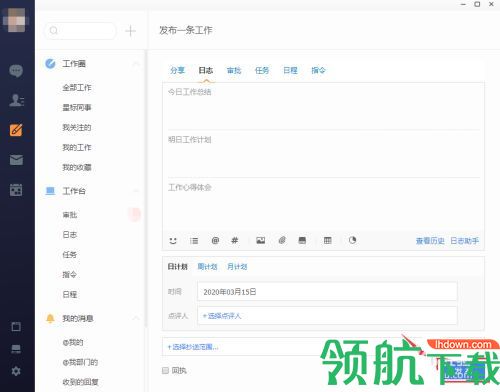
Task: Mention someone with the @ toolbar icon
Action: [x=215, y=240]
